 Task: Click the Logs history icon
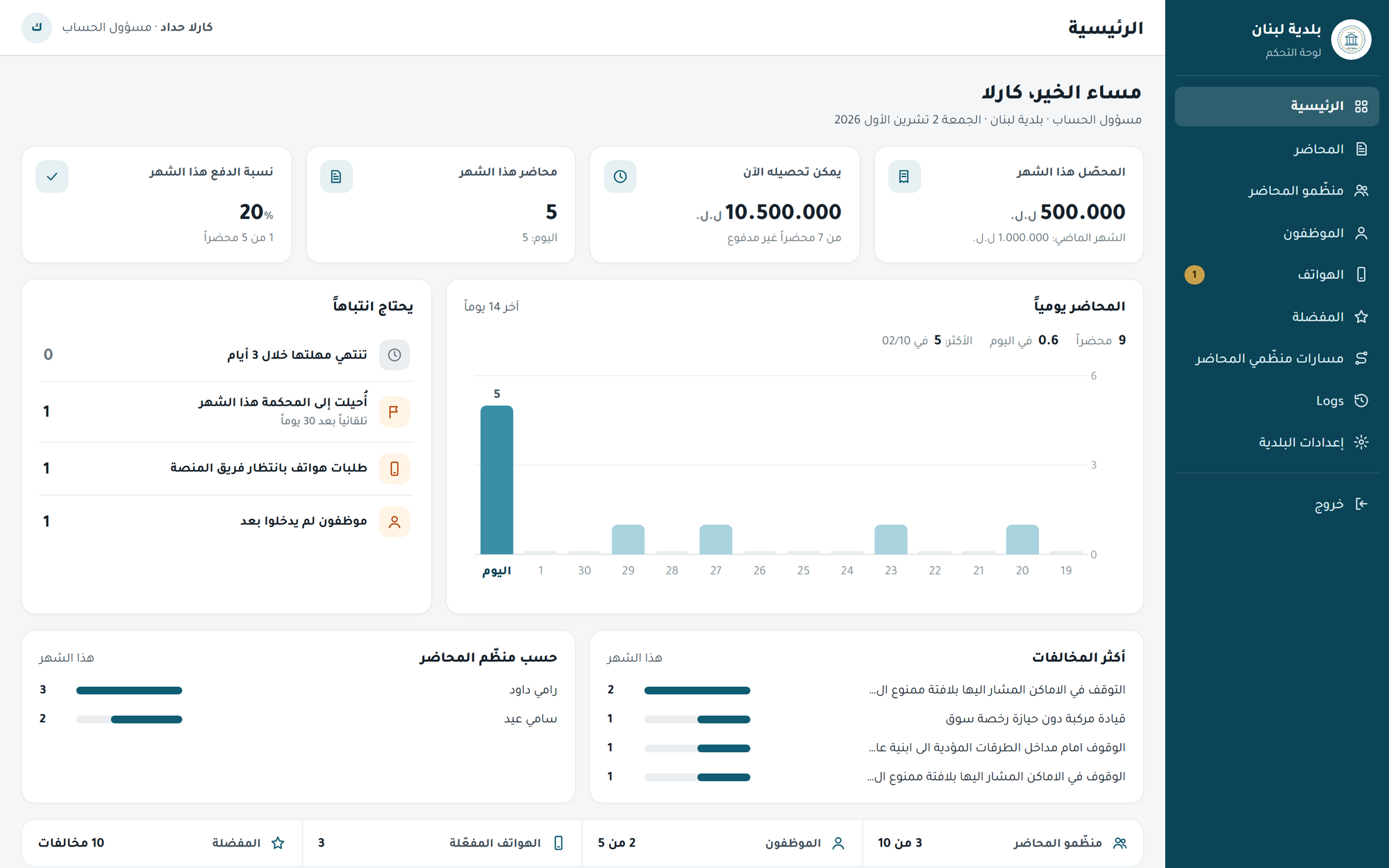click(x=1361, y=401)
